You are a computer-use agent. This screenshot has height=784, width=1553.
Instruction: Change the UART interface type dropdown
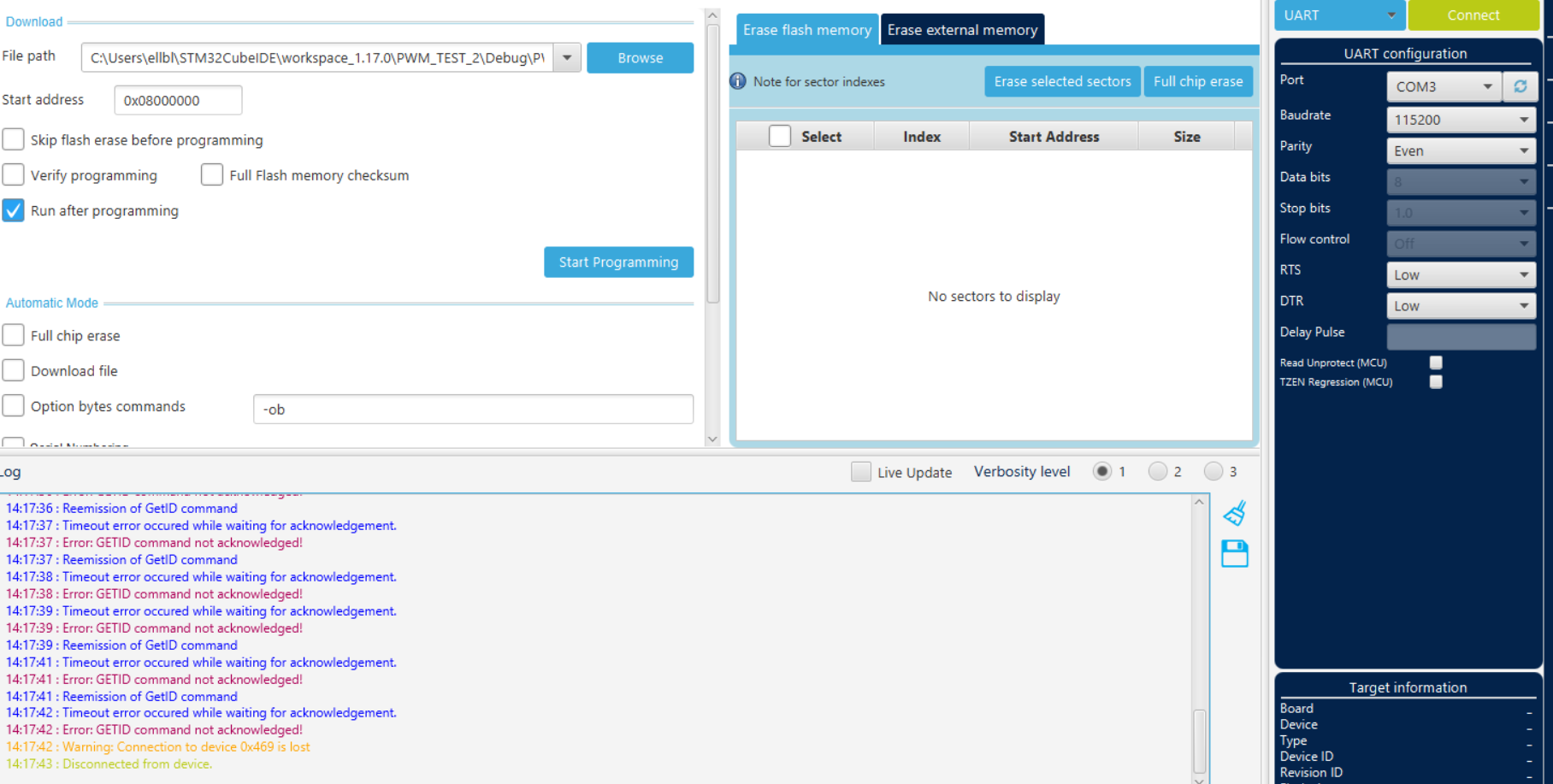click(x=1339, y=15)
